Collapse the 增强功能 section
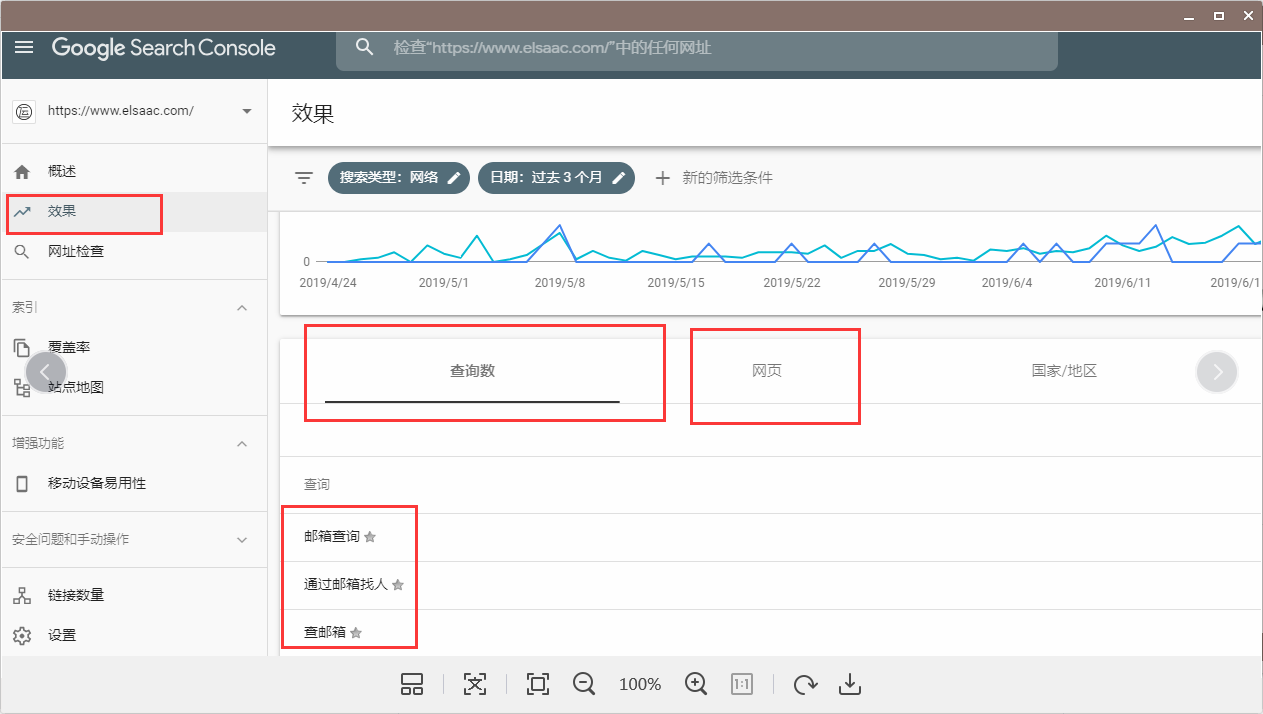 tap(241, 444)
